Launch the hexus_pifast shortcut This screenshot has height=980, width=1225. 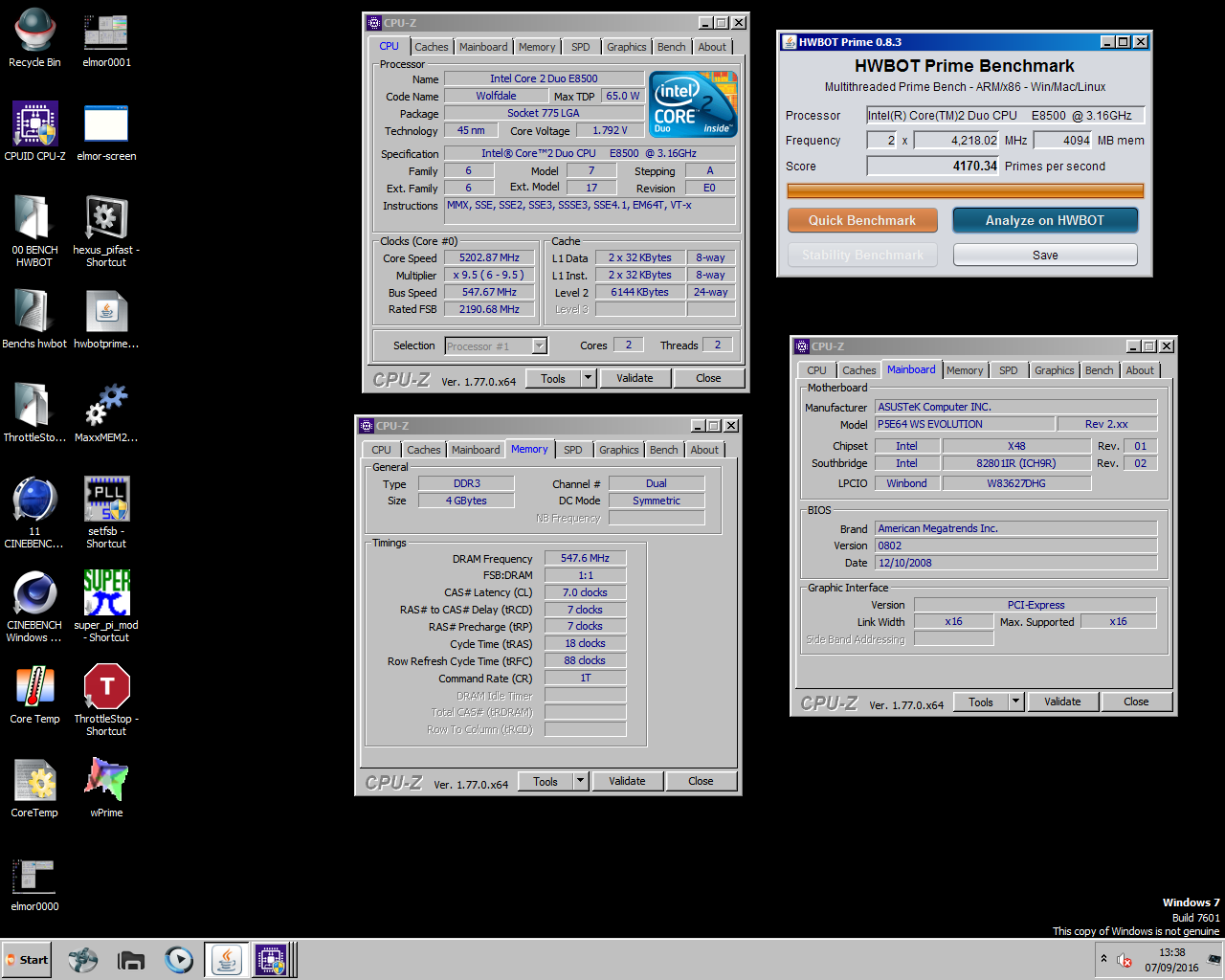[106, 231]
